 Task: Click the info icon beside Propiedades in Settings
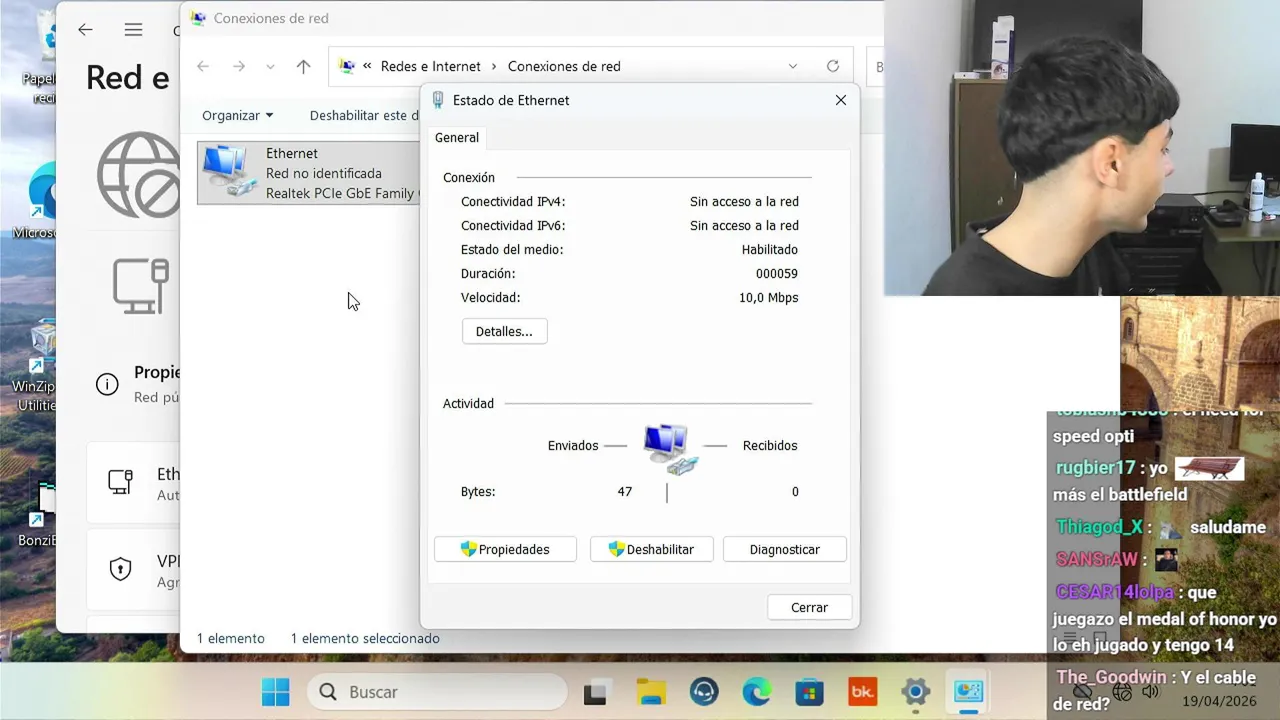(107, 384)
